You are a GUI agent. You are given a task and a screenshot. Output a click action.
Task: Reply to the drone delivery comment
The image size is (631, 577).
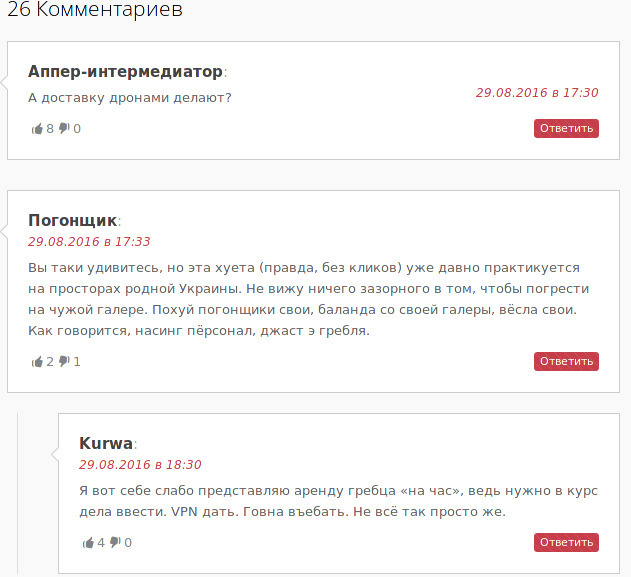pyautogui.click(x=566, y=128)
